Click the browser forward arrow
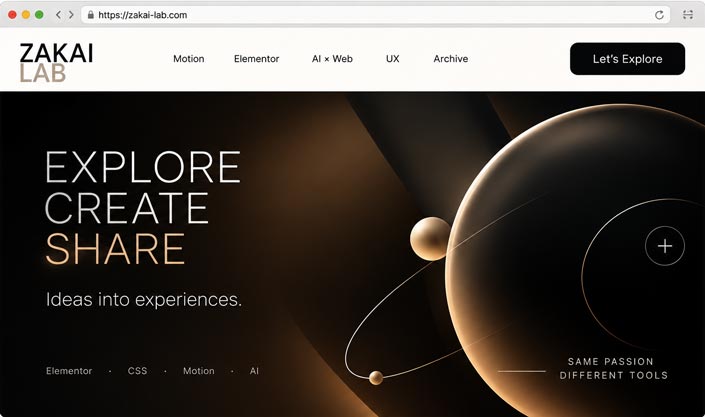Image resolution: width=705 pixels, height=417 pixels. (x=71, y=15)
